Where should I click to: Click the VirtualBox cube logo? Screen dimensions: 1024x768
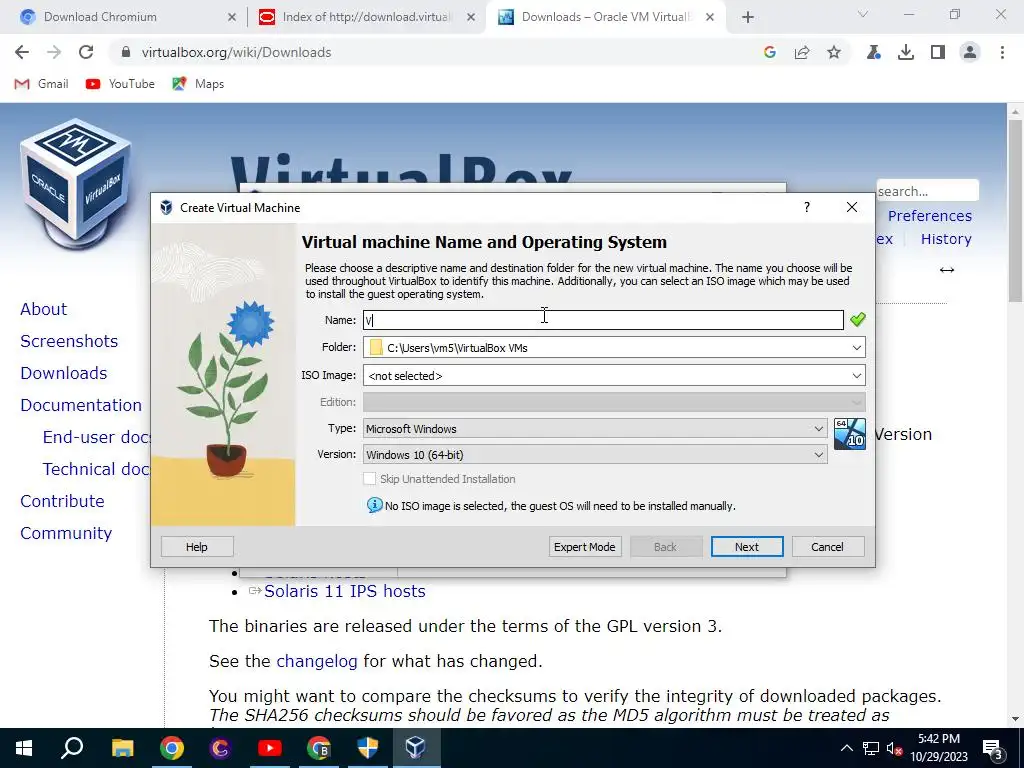pos(76,183)
